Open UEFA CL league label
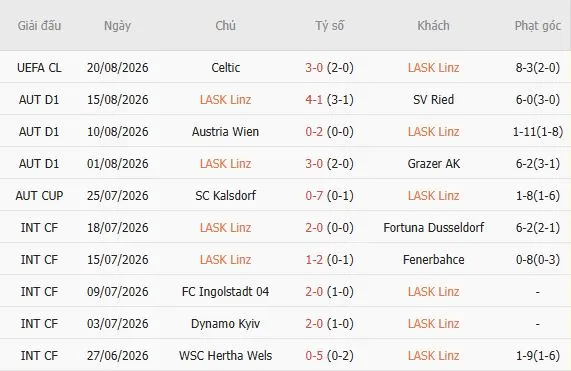This screenshot has width=571, height=371. click(x=39, y=68)
